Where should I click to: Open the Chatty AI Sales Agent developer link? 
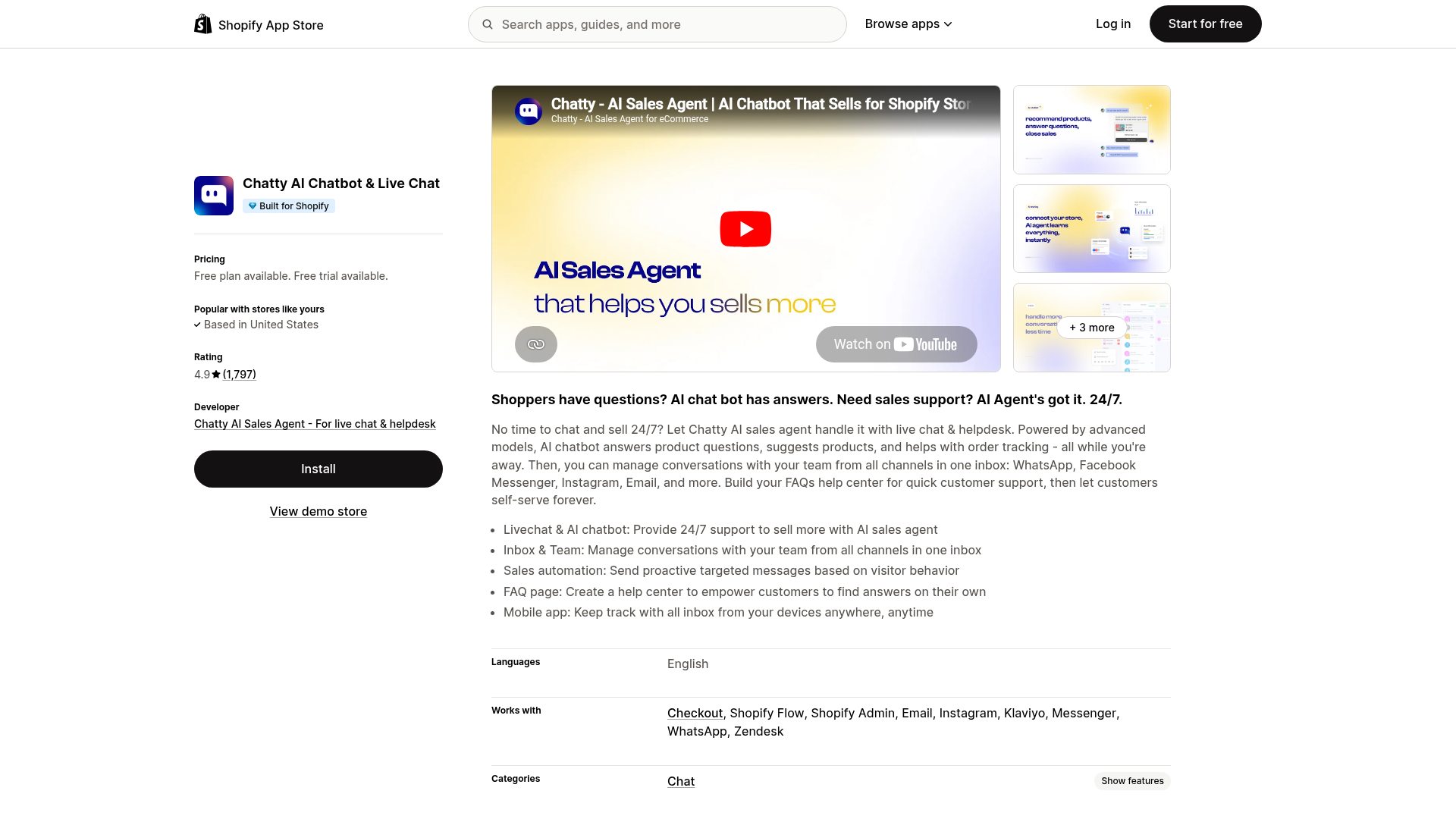[315, 424]
